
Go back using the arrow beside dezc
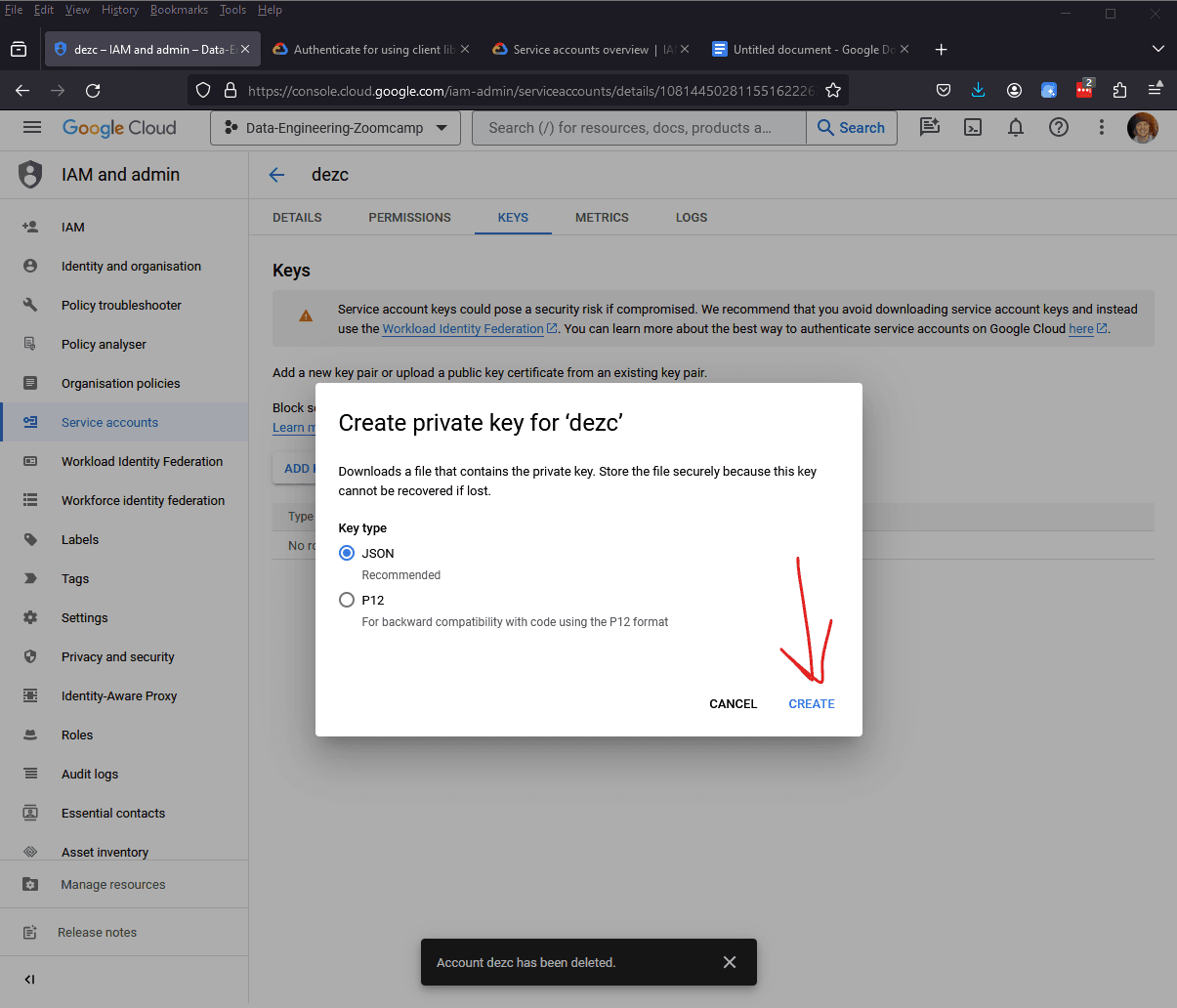[x=276, y=175]
